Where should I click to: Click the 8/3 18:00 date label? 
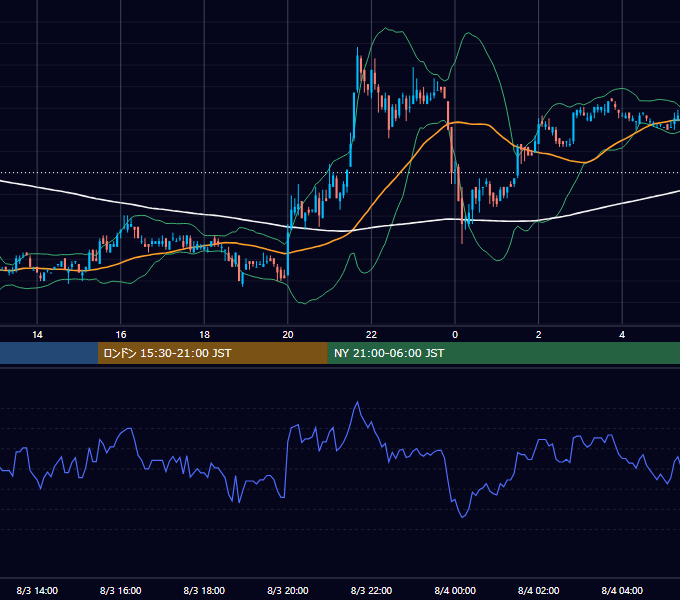click(204, 590)
